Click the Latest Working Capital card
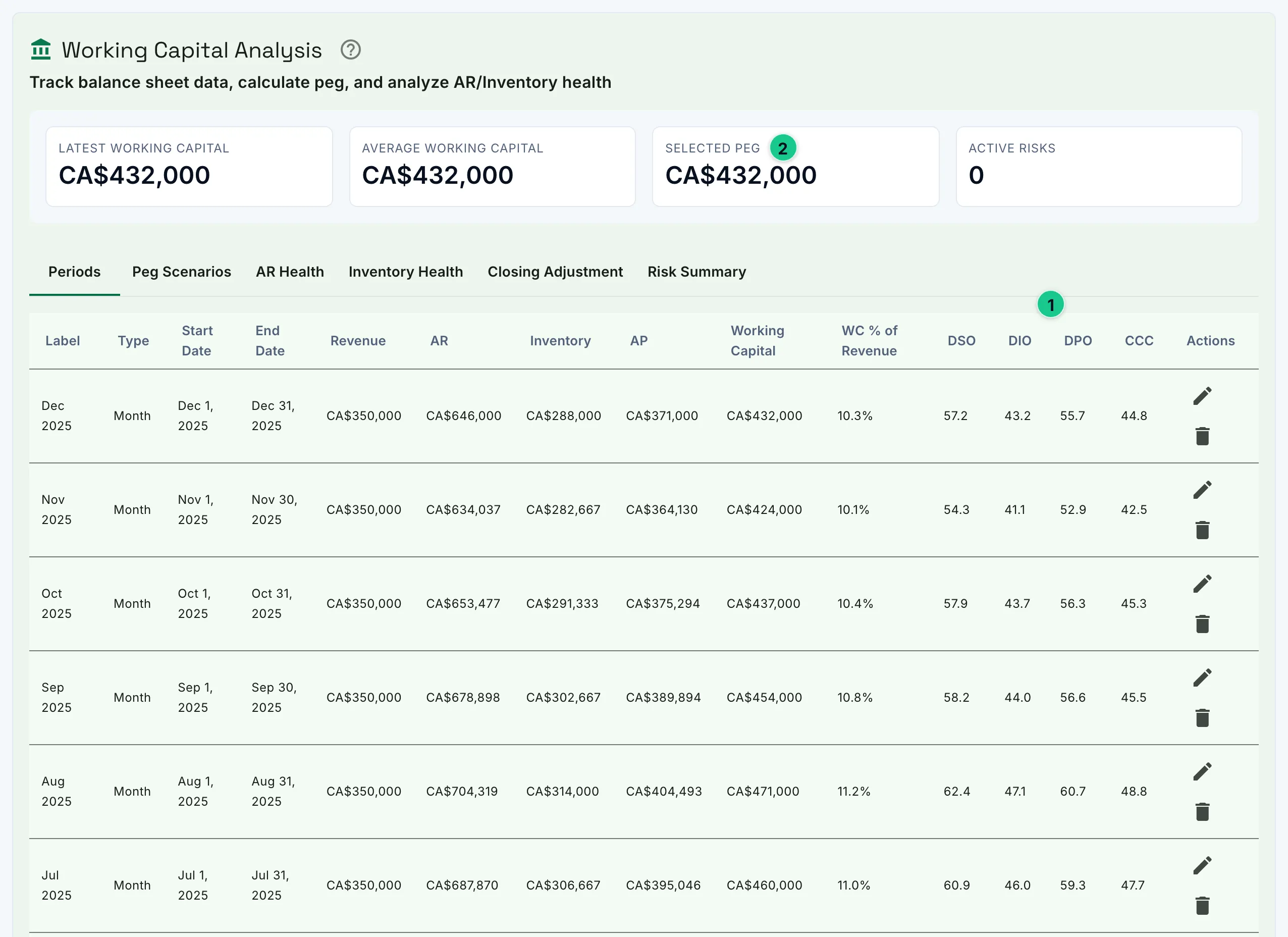This screenshot has width=1288, height=937. [x=189, y=167]
